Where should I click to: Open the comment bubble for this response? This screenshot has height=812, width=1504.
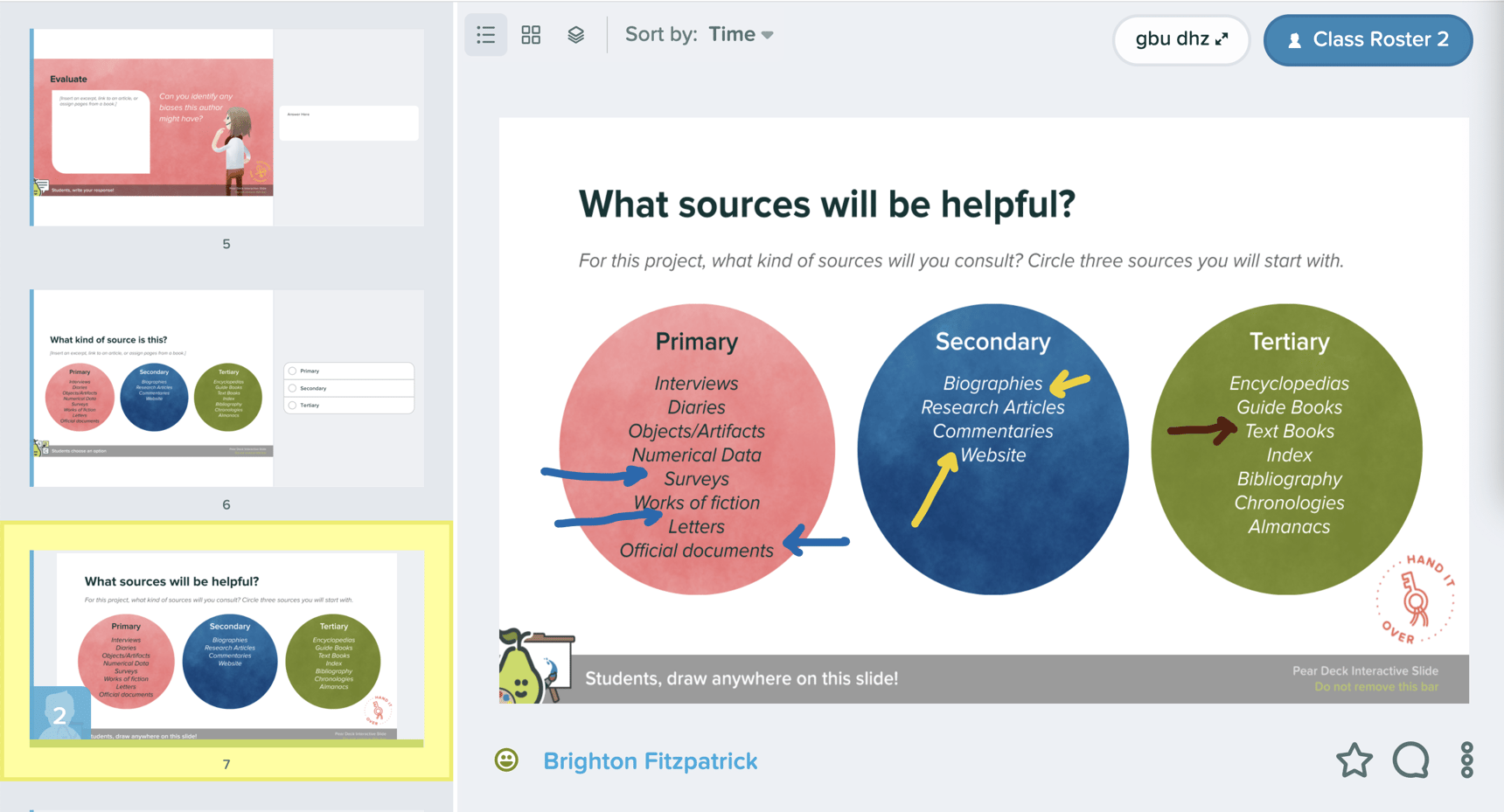[1410, 760]
